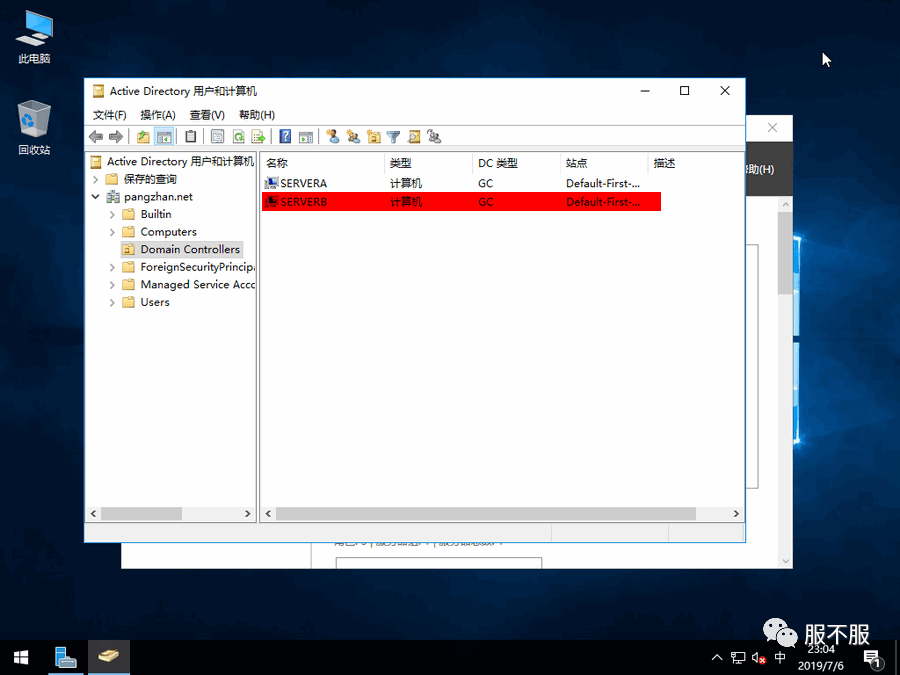Viewport: 900px width, 675px height.
Task: Select the SERVERA computer row
Action: tap(461, 183)
